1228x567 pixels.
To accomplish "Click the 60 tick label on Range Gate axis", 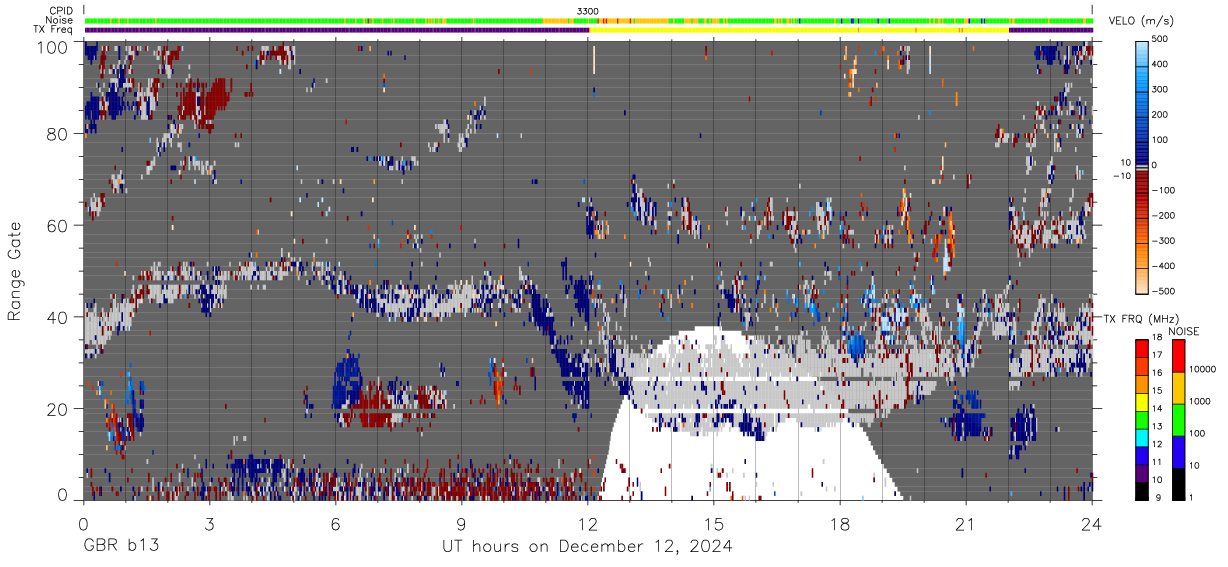I will coord(58,225).
